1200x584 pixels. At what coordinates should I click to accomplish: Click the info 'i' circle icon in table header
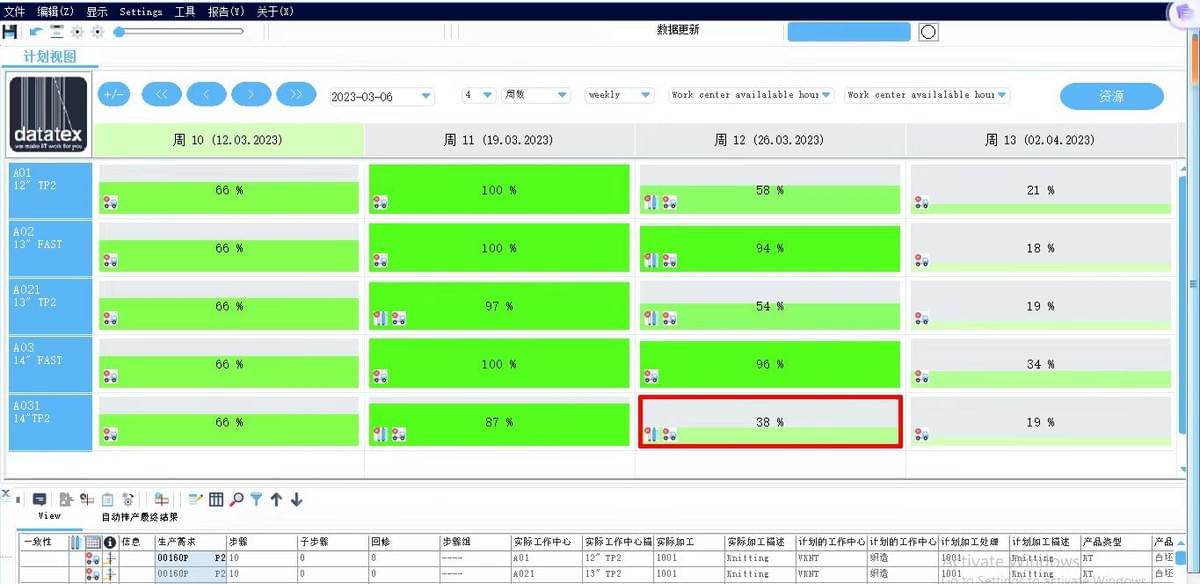(110, 542)
